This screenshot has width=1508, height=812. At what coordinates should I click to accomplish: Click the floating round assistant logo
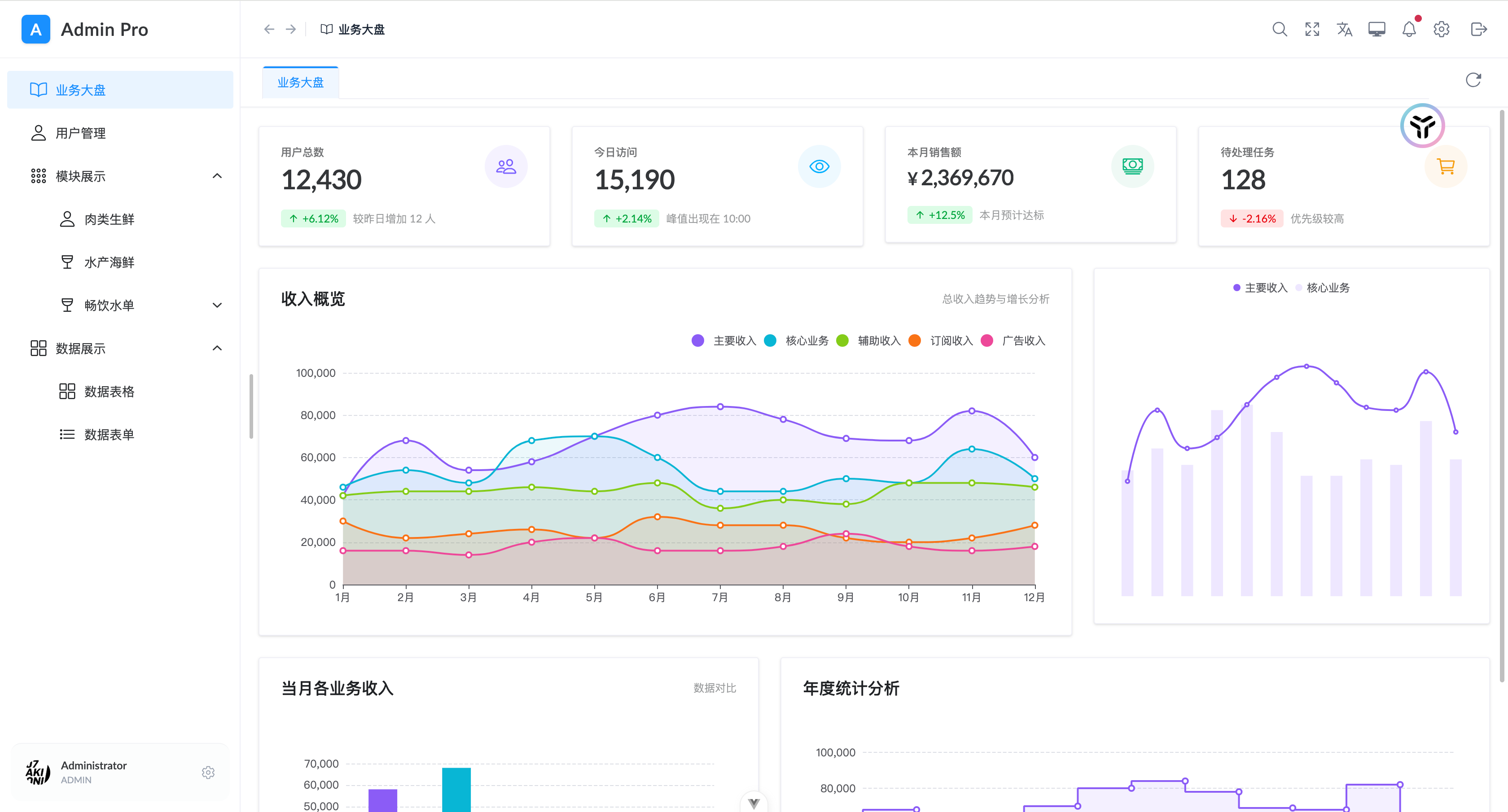click(x=1423, y=125)
